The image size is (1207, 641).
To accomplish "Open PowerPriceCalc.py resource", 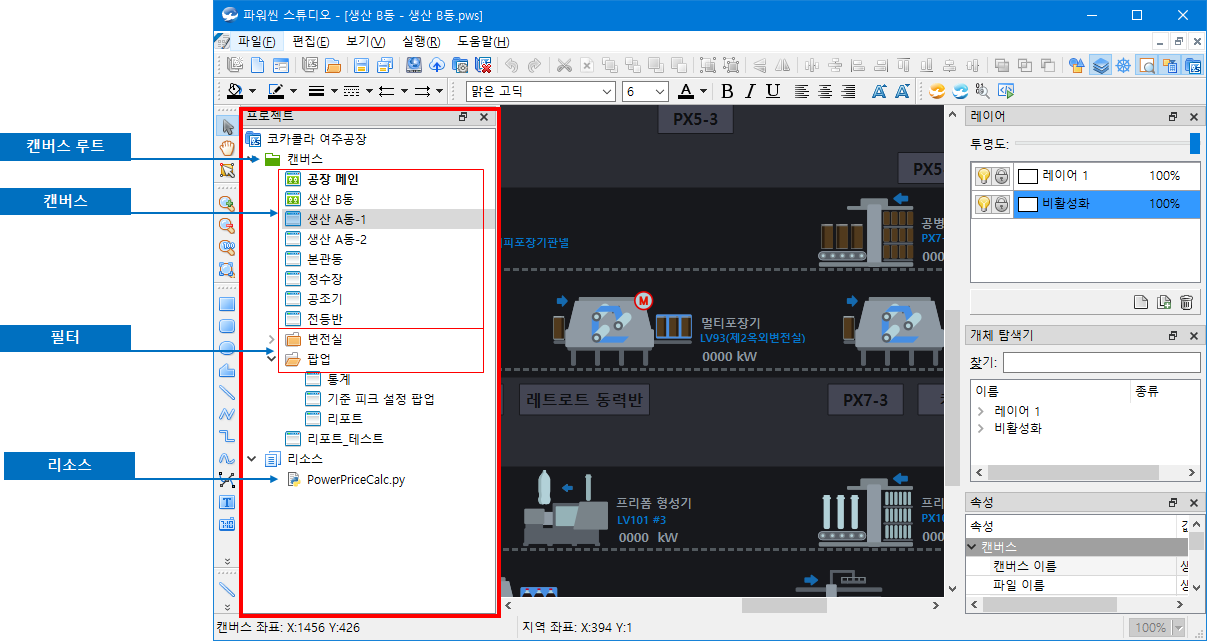I will [x=356, y=479].
